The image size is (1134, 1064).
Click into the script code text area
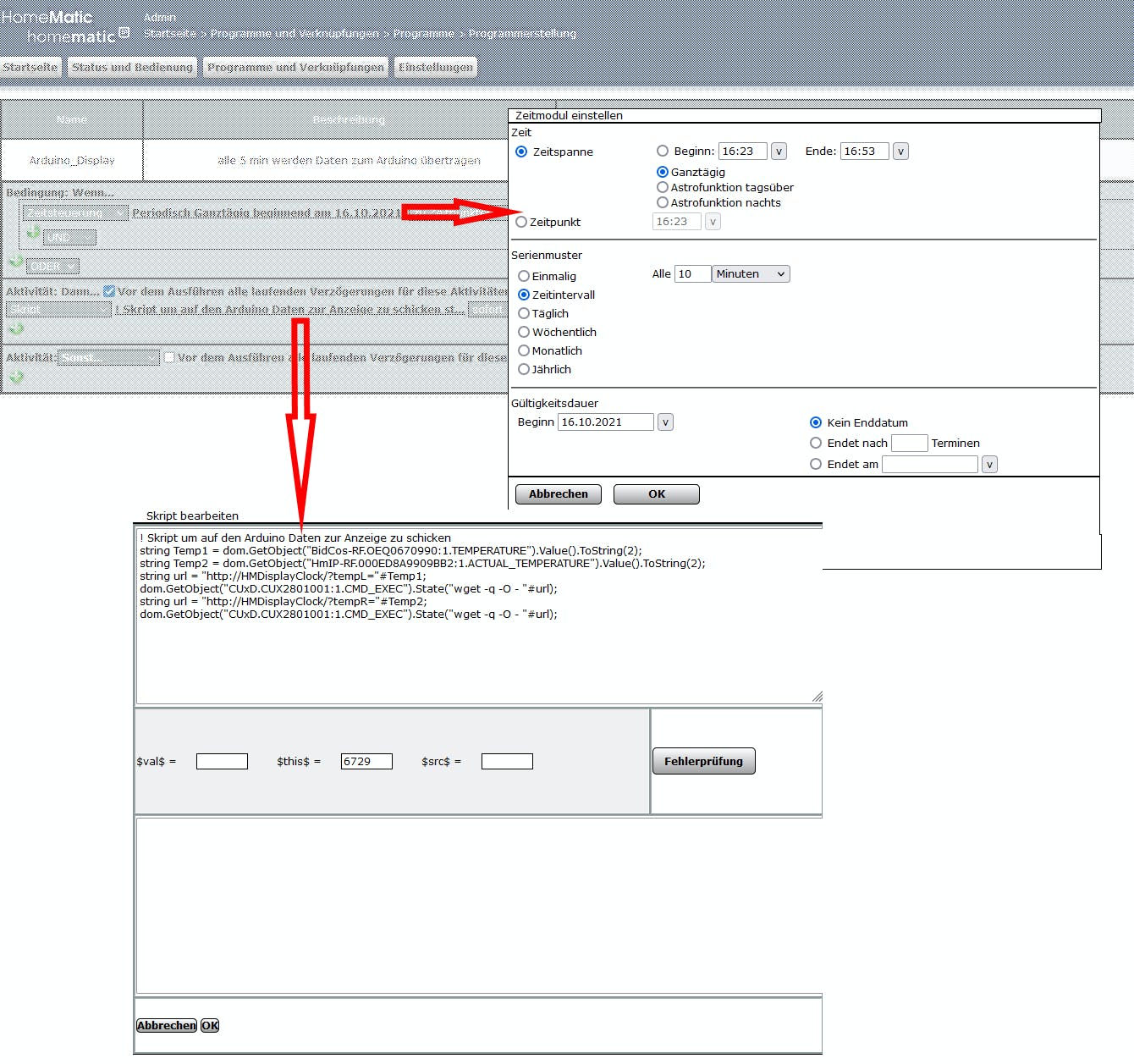point(480,615)
